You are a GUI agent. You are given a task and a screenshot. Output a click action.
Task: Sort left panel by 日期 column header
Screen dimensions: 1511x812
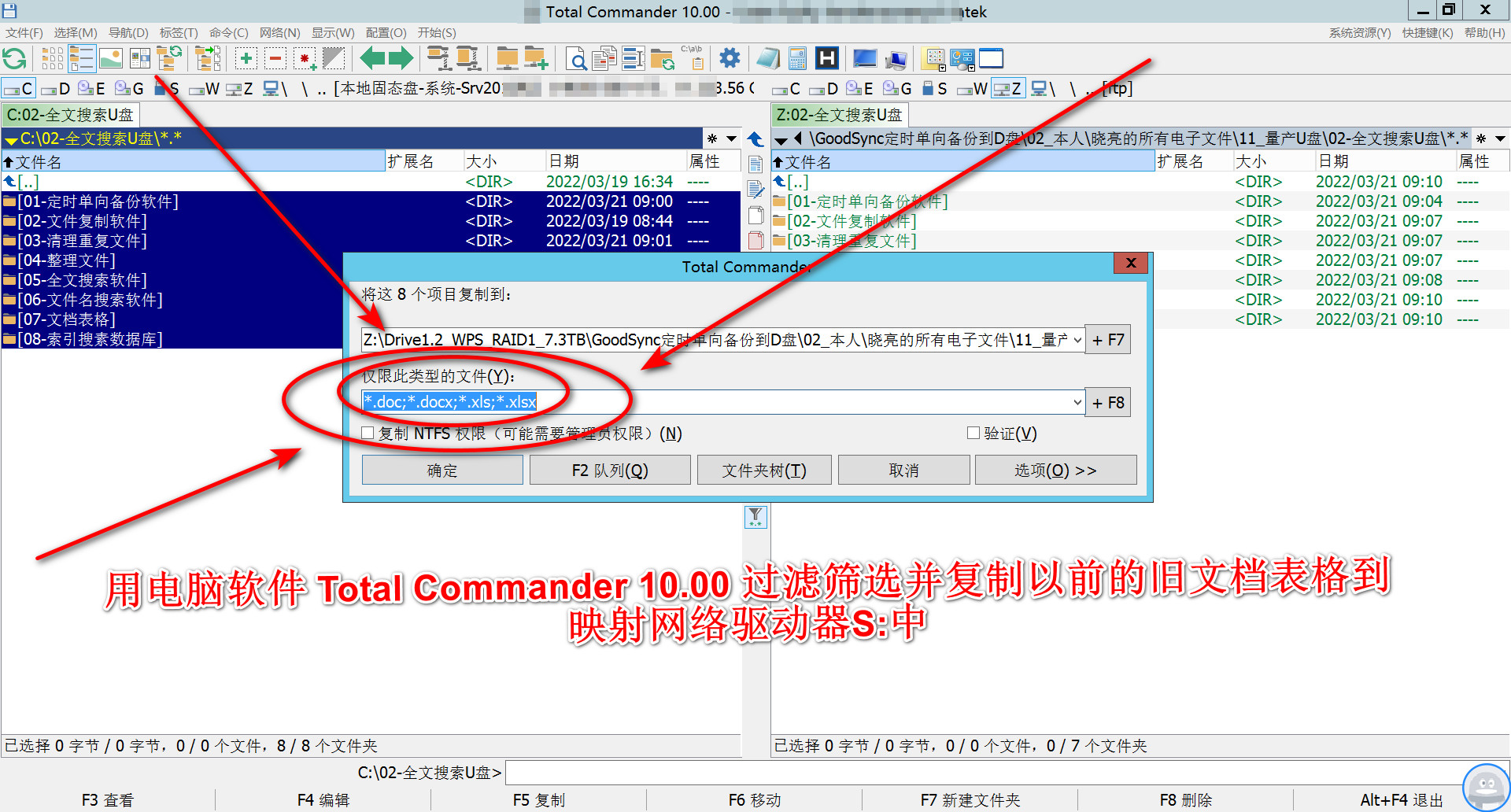(615, 161)
